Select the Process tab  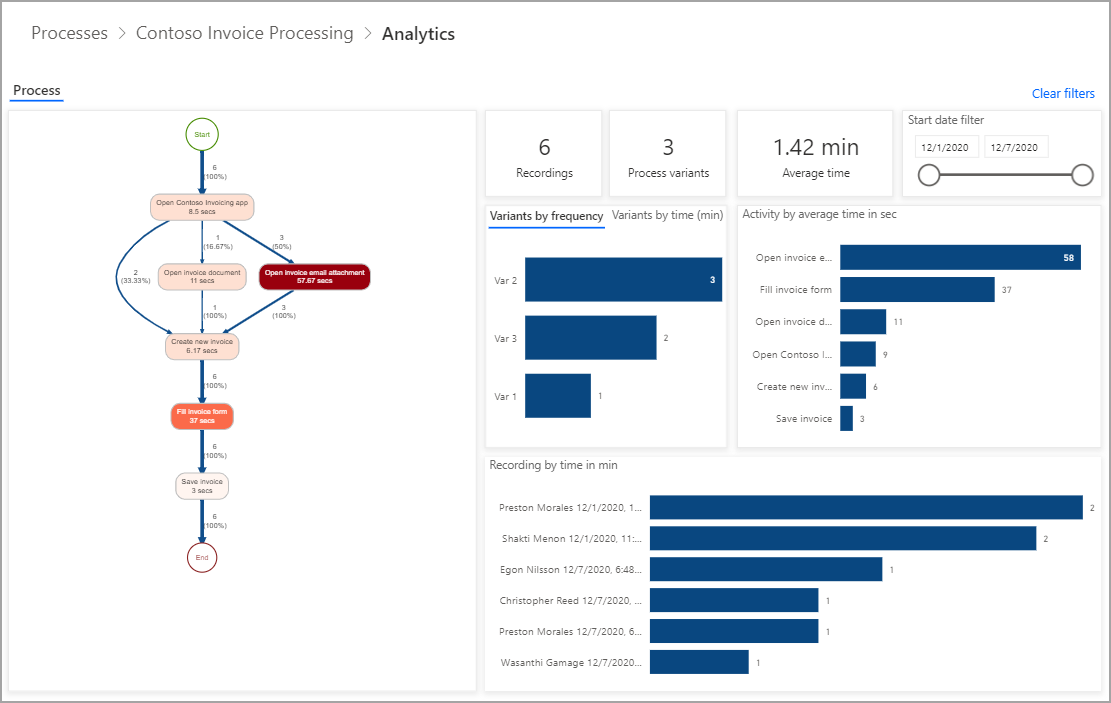tap(36, 90)
